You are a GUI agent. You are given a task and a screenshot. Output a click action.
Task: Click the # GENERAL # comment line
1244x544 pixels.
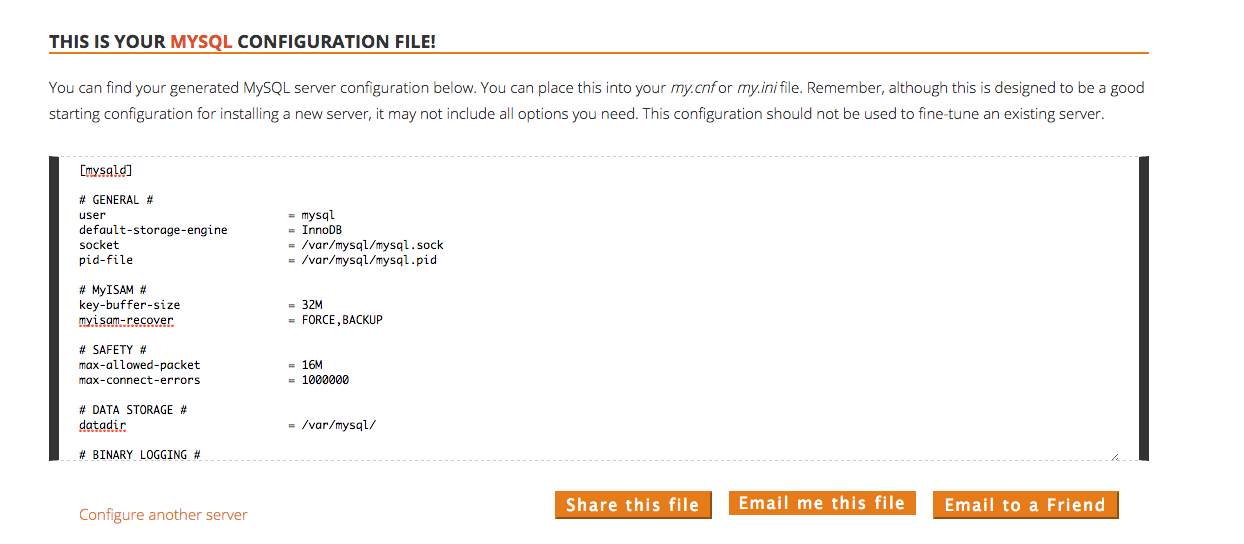point(116,200)
